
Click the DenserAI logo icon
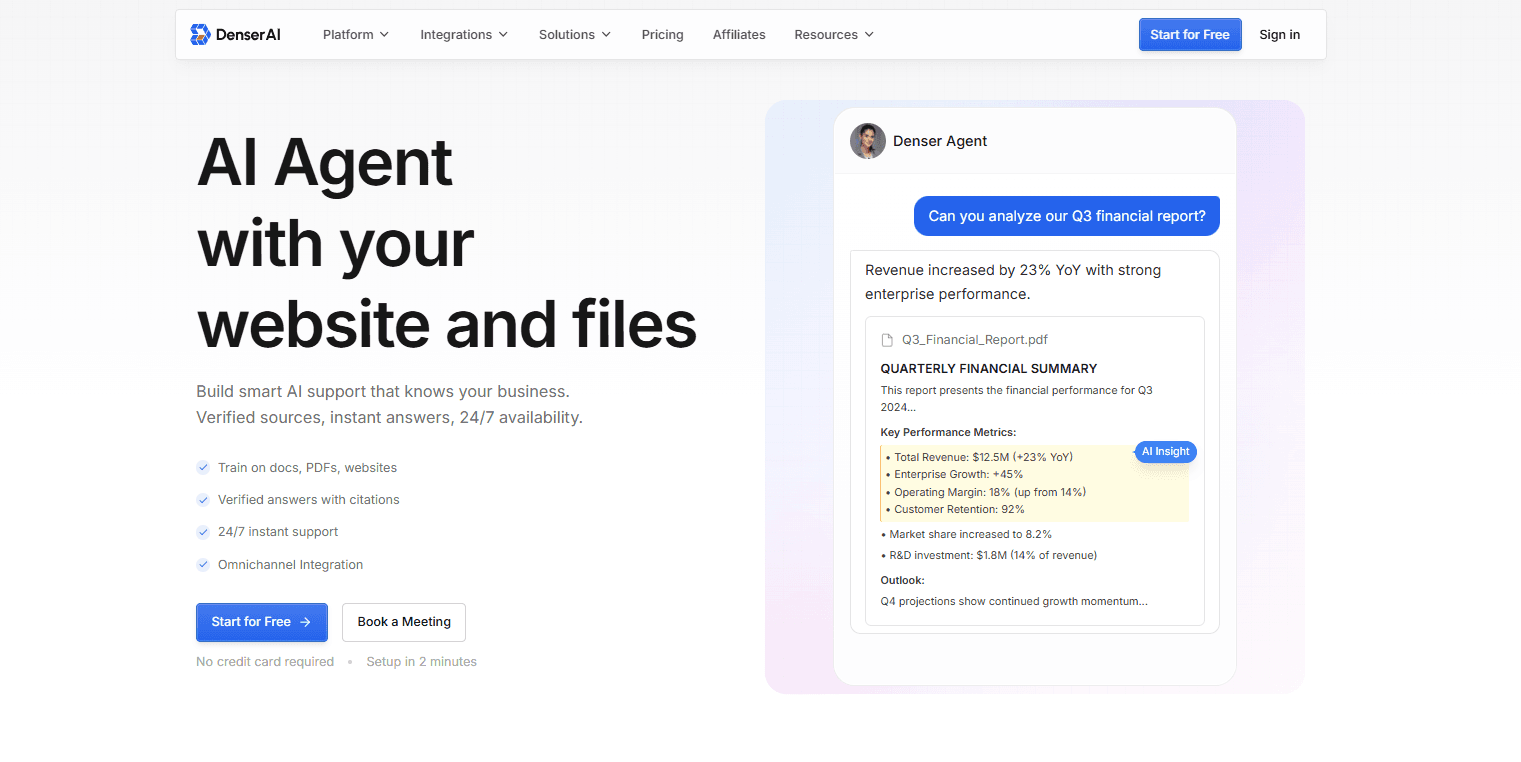coord(200,33)
